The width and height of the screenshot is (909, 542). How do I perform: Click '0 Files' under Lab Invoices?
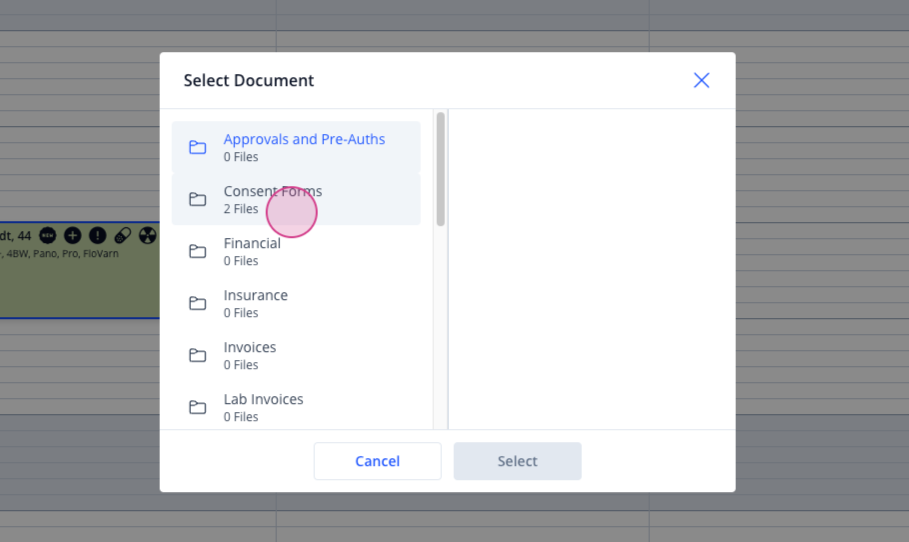tap(241, 417)
